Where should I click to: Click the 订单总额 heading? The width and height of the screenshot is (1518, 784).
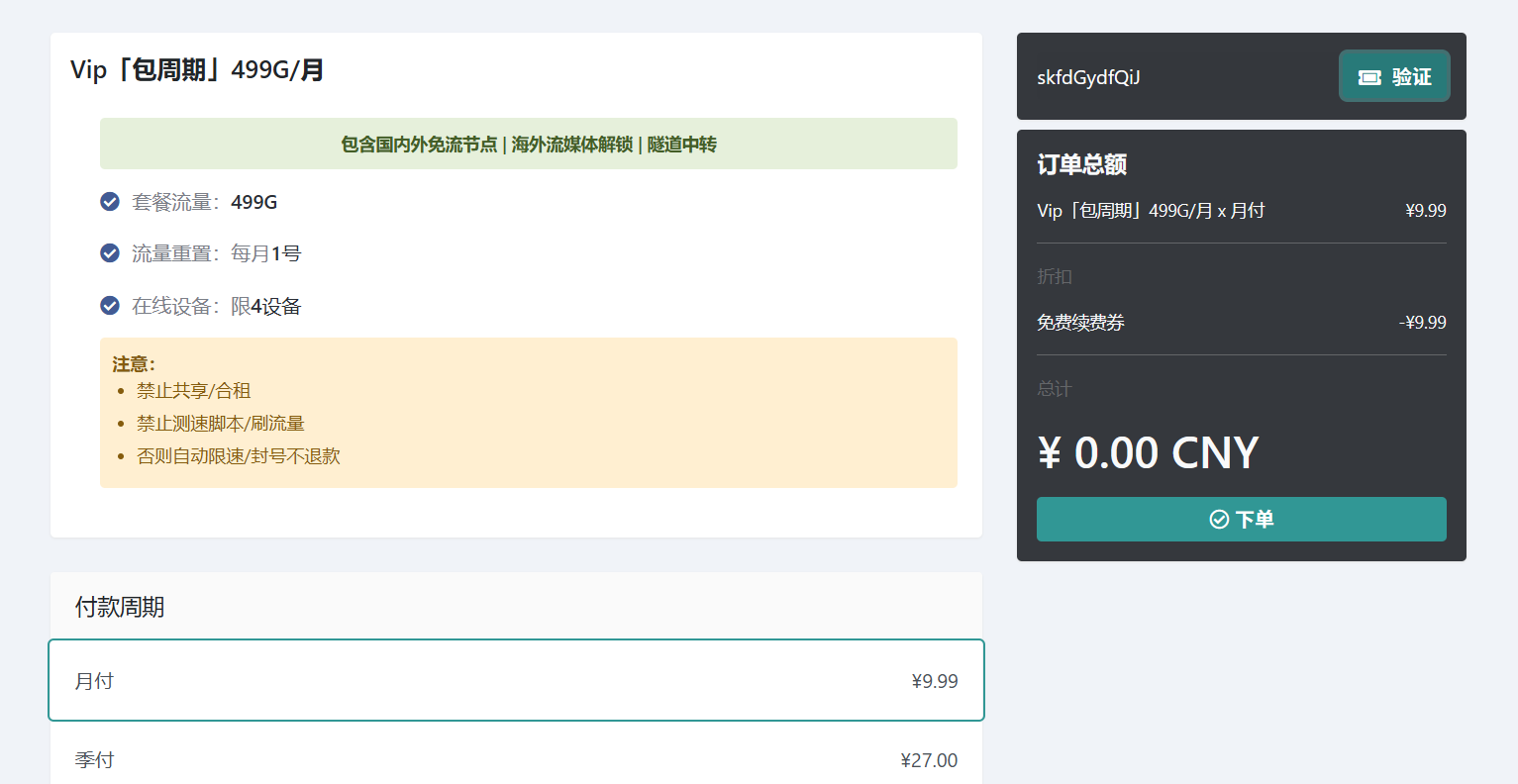pyautogui.click(x=1081, y=164)
